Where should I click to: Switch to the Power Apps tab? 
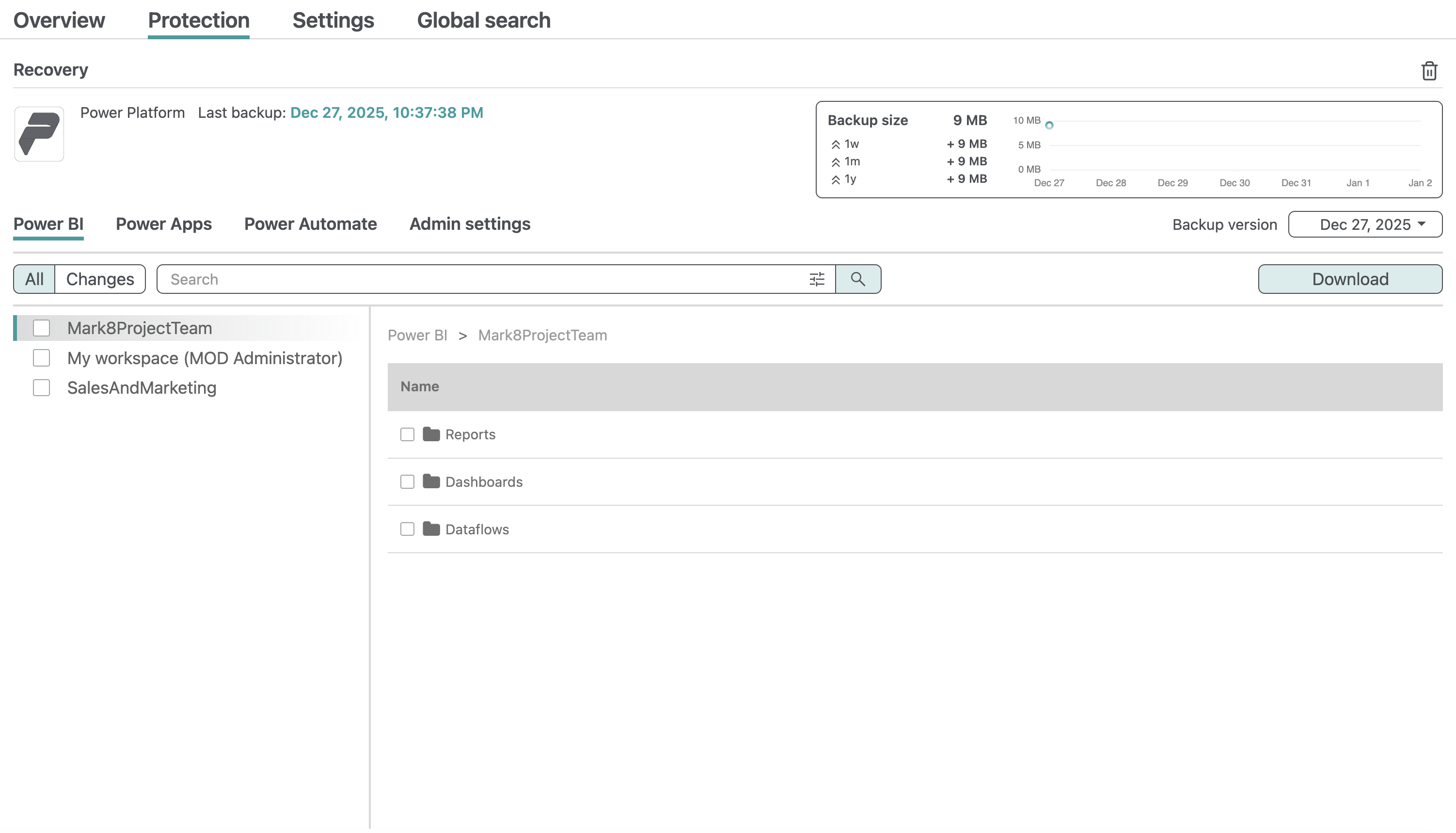[163, 224]
